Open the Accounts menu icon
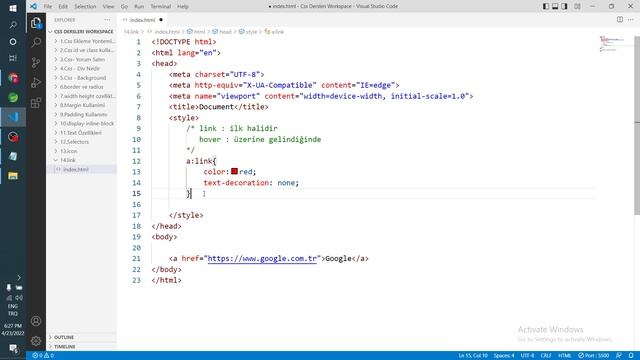 tap(36, 321)
